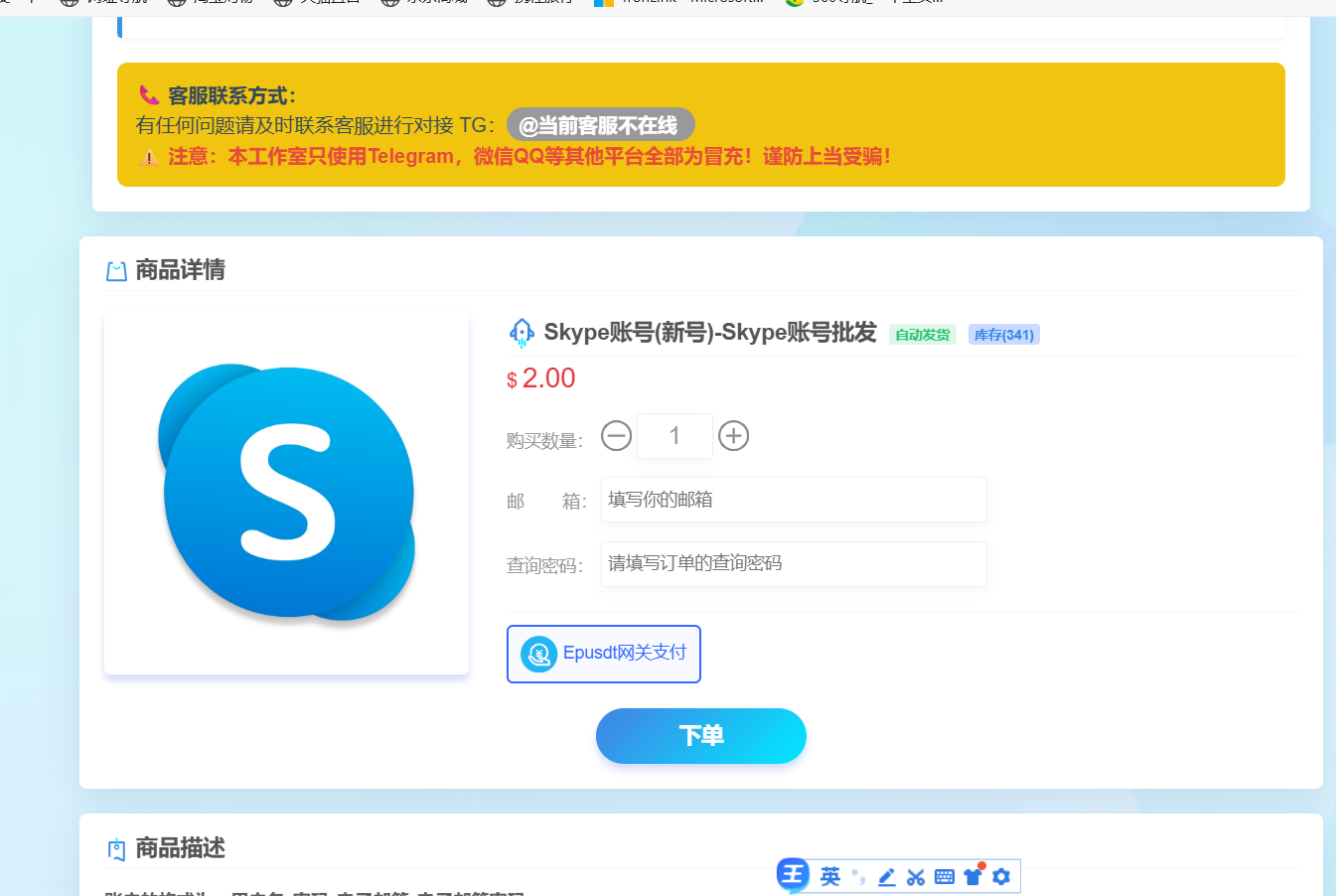The height and width of the screenshot is (896, 1336).
Task: Toggle punctuation mode in the input method toolbar
Action: 858,877
